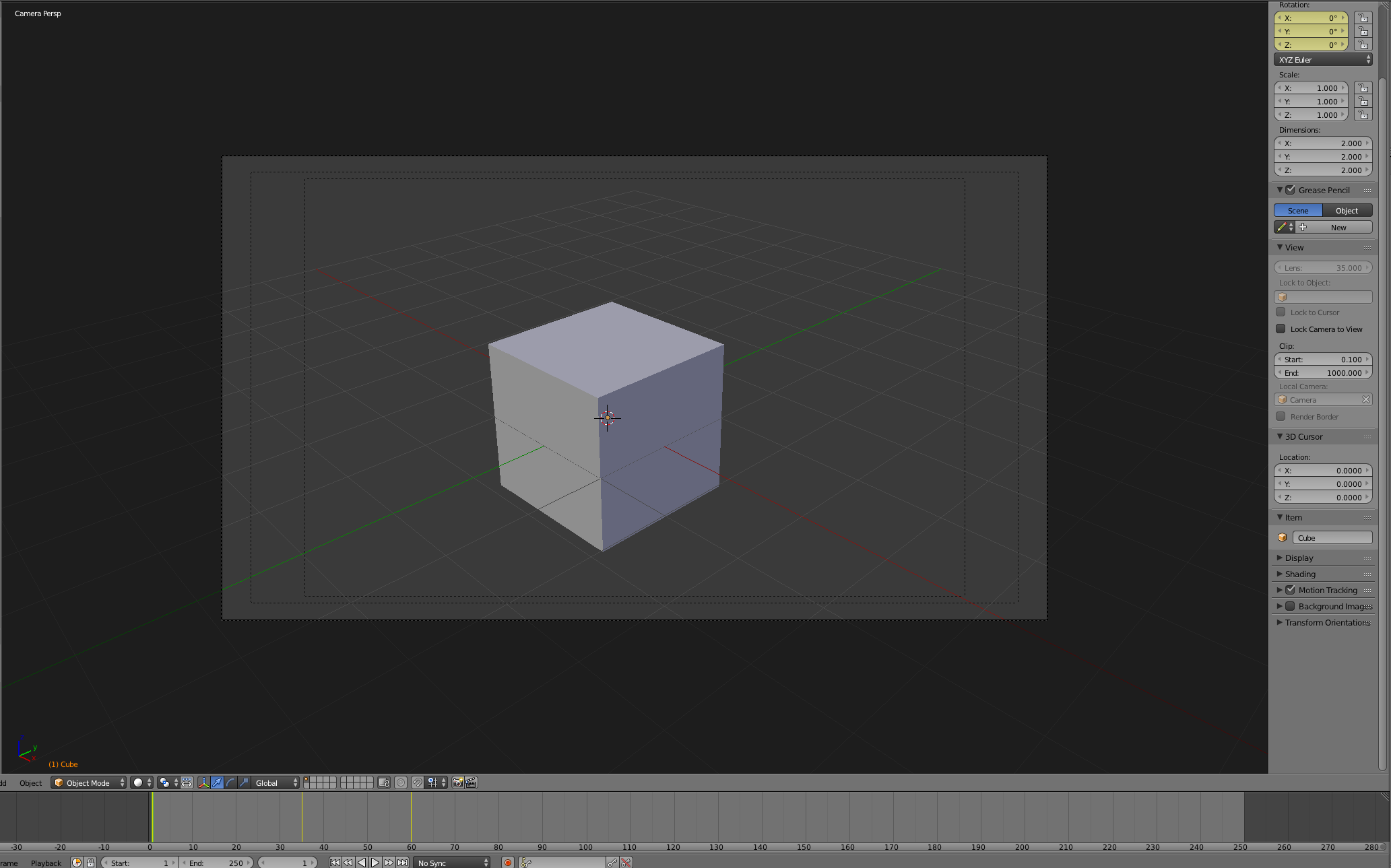Viewport: 1391px width, 868px height.
Task: Click the Object tab in Grease Pencil
Action: pyautogui.click(x=1346, y=210)
